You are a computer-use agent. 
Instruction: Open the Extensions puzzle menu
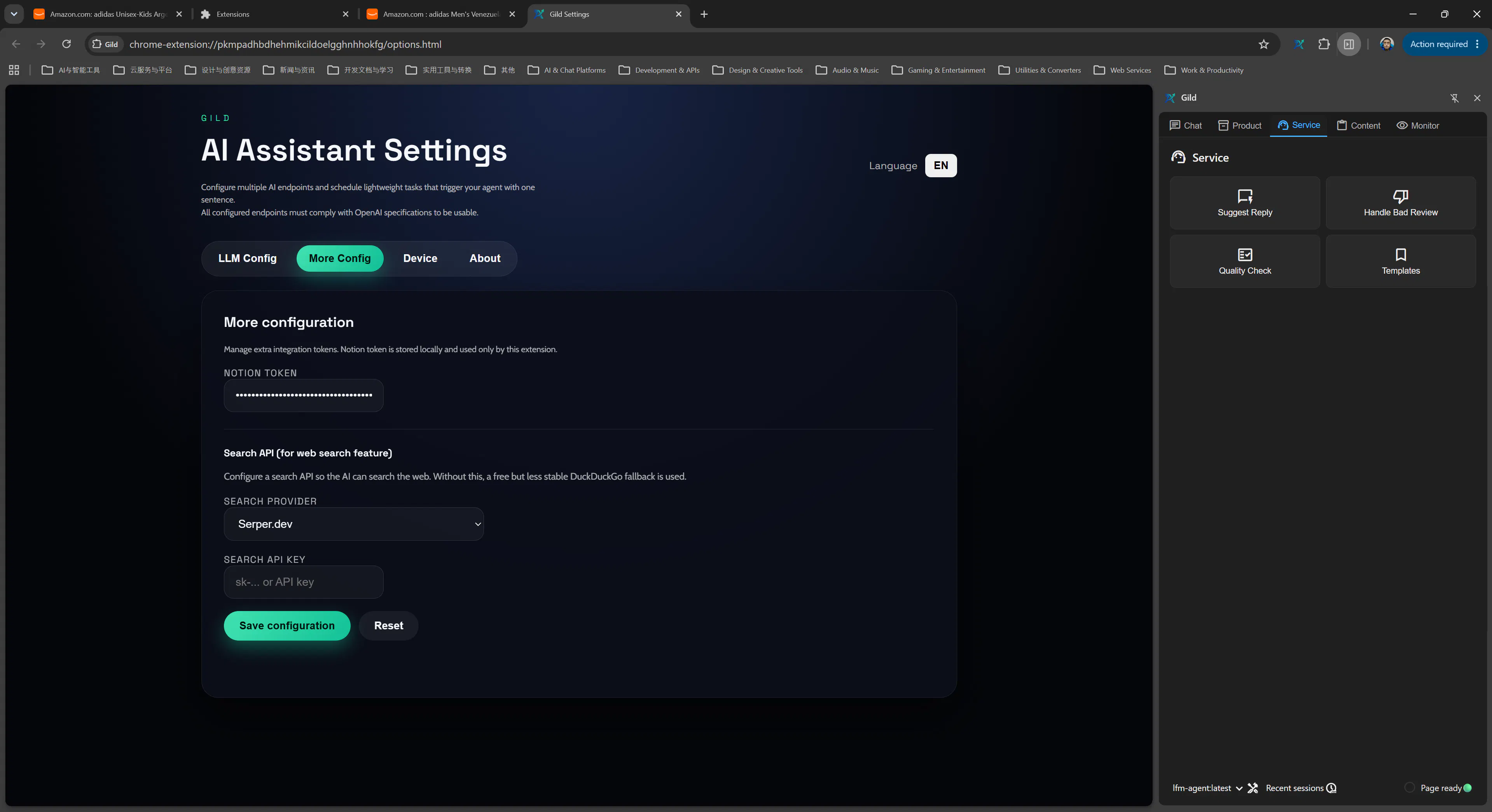coord(1324,44)
